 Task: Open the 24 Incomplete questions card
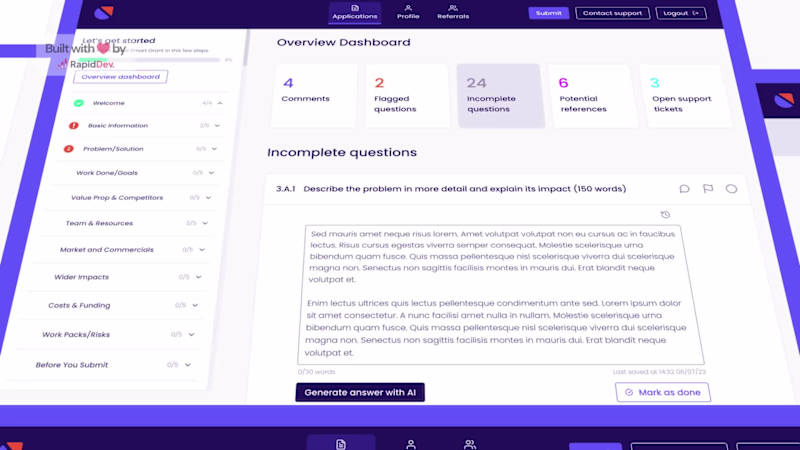point(500,96)
